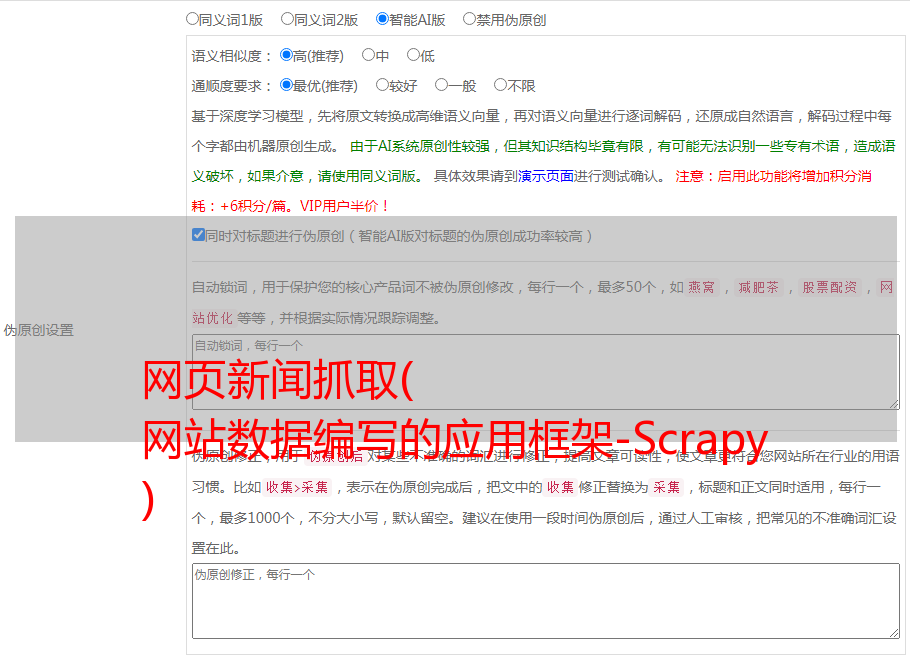
Task: Click the 语义相似度 label
Action: 232,56
